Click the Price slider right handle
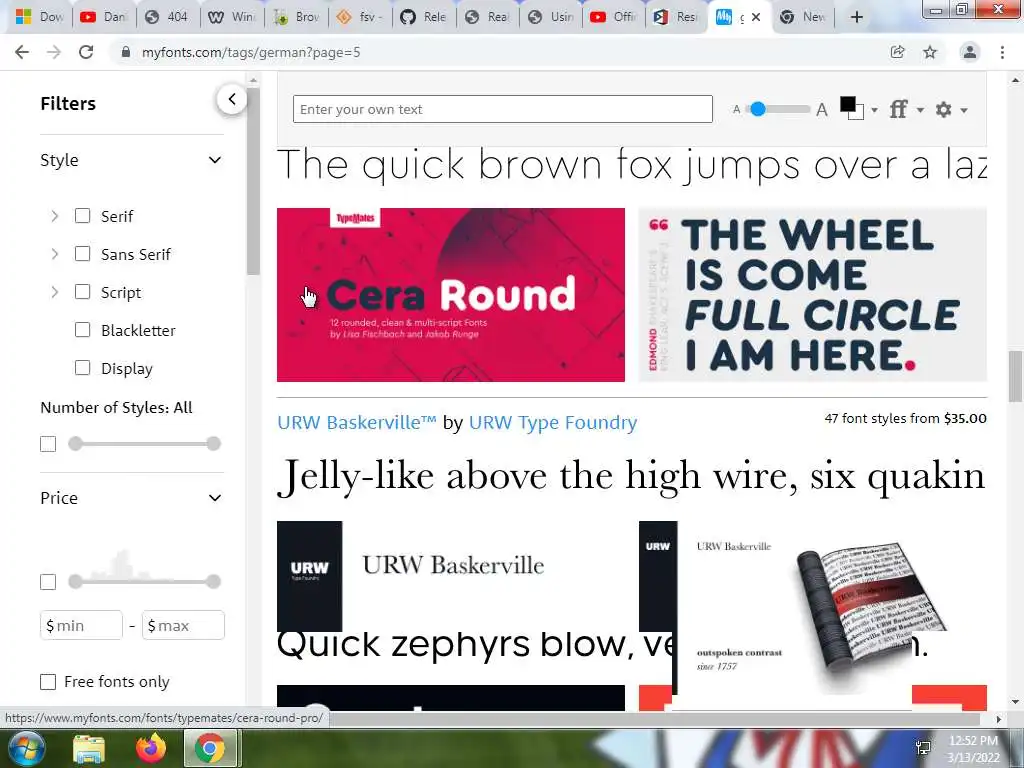The image size is (1024, 768). point(213,581)
